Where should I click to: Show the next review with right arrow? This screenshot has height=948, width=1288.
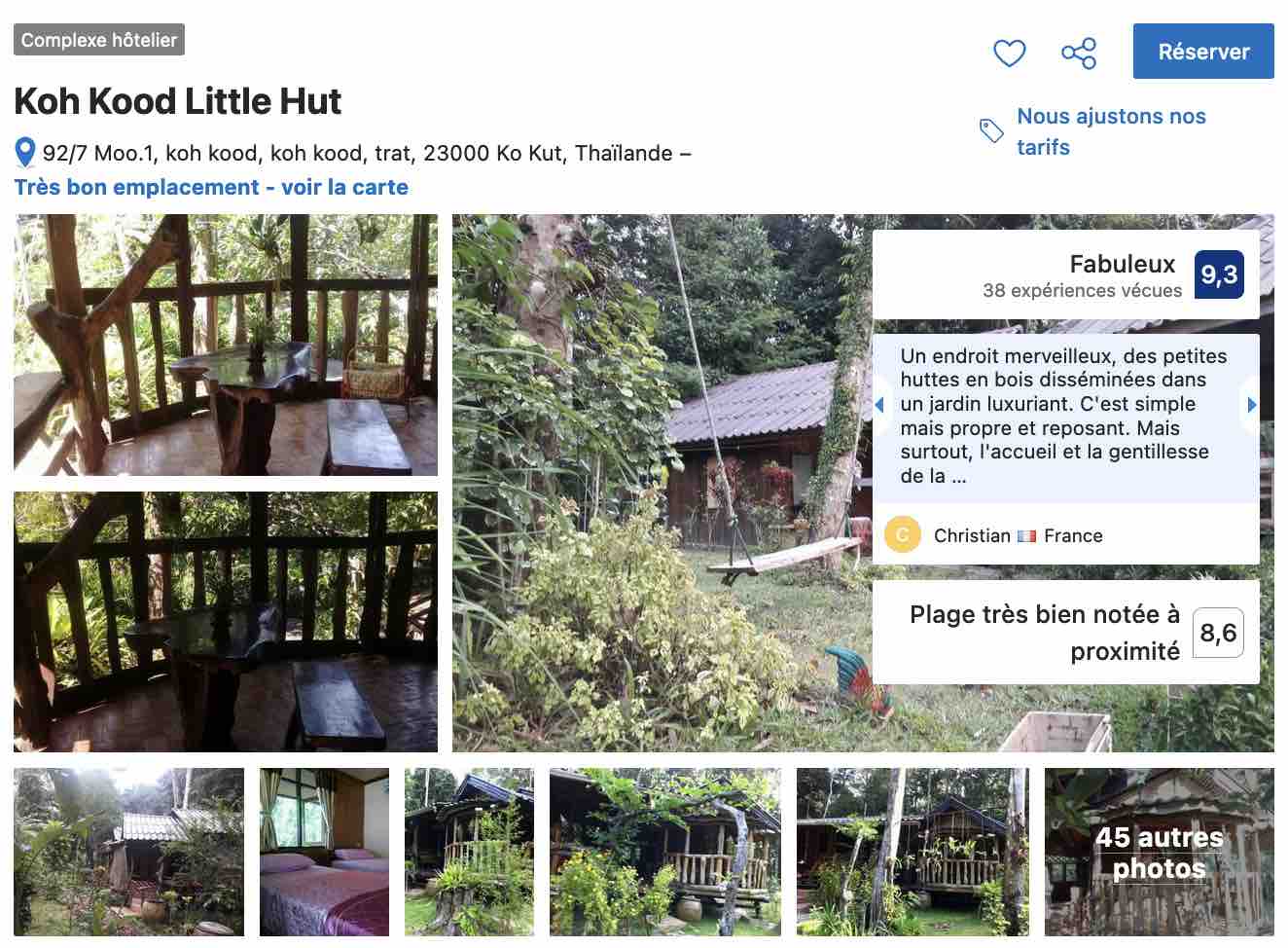coord(1252,405)
